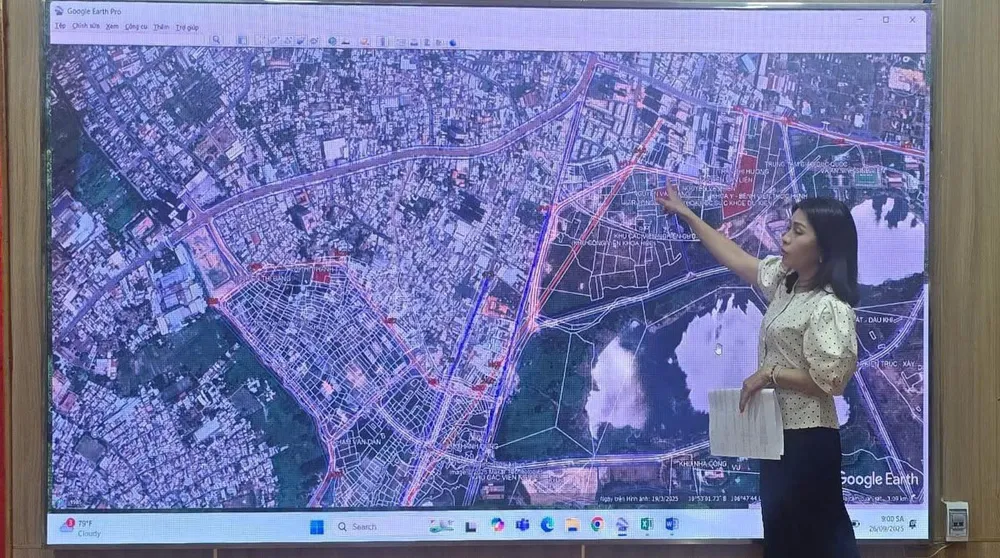Viewport: 1000px width, 558px height.
Task: Toggle the sidebar panel button
Action: coord(242,40)
